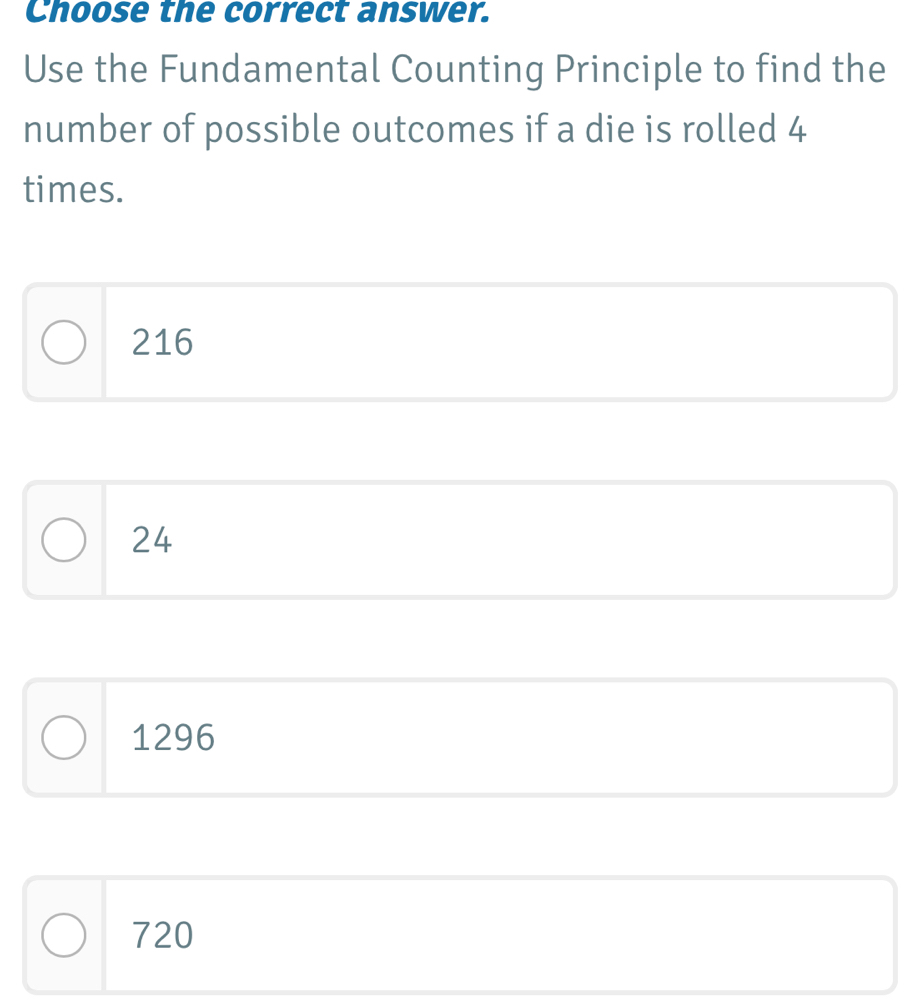The image size is (918, 1000).
Task: Click the number 216 answer text
Action: pos(162,343)
